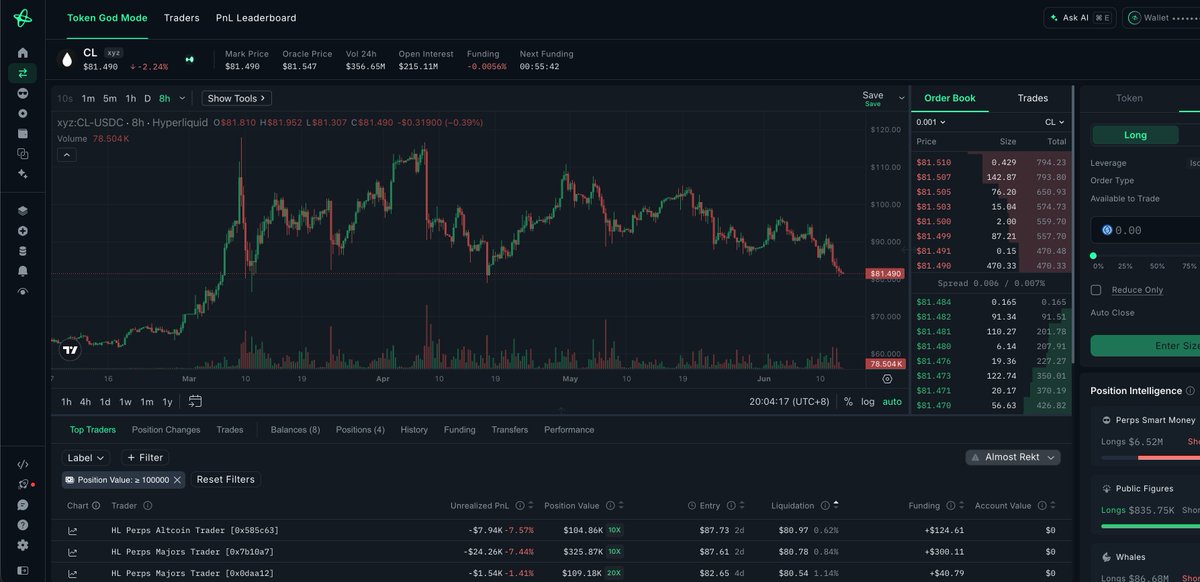
Task: Open the Trades tab beside Order Book
Action: pos(1032,98)
